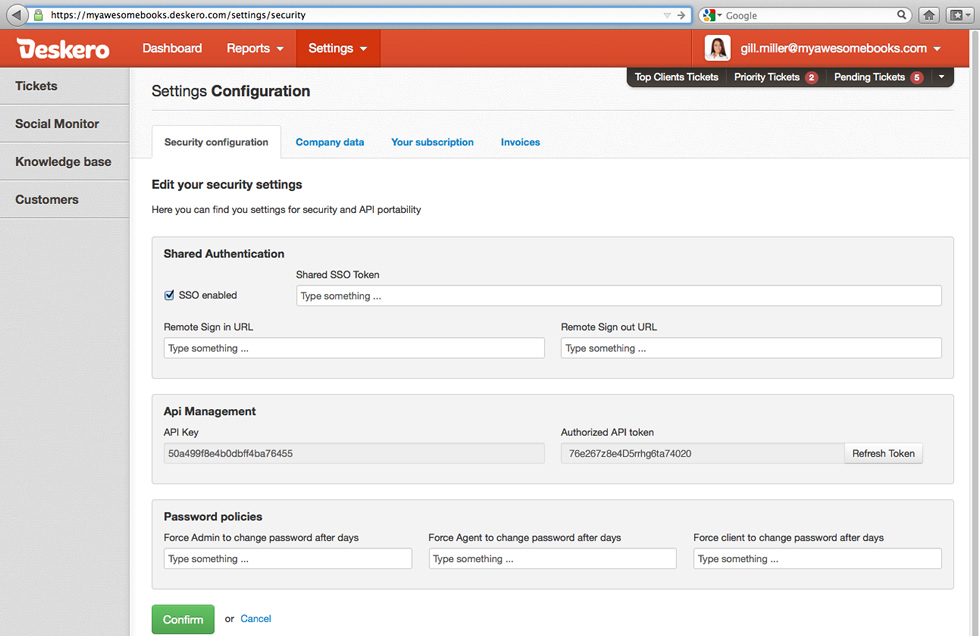Open Knowledge base in the sidebar
980x636 pixels.
point(63,162)
